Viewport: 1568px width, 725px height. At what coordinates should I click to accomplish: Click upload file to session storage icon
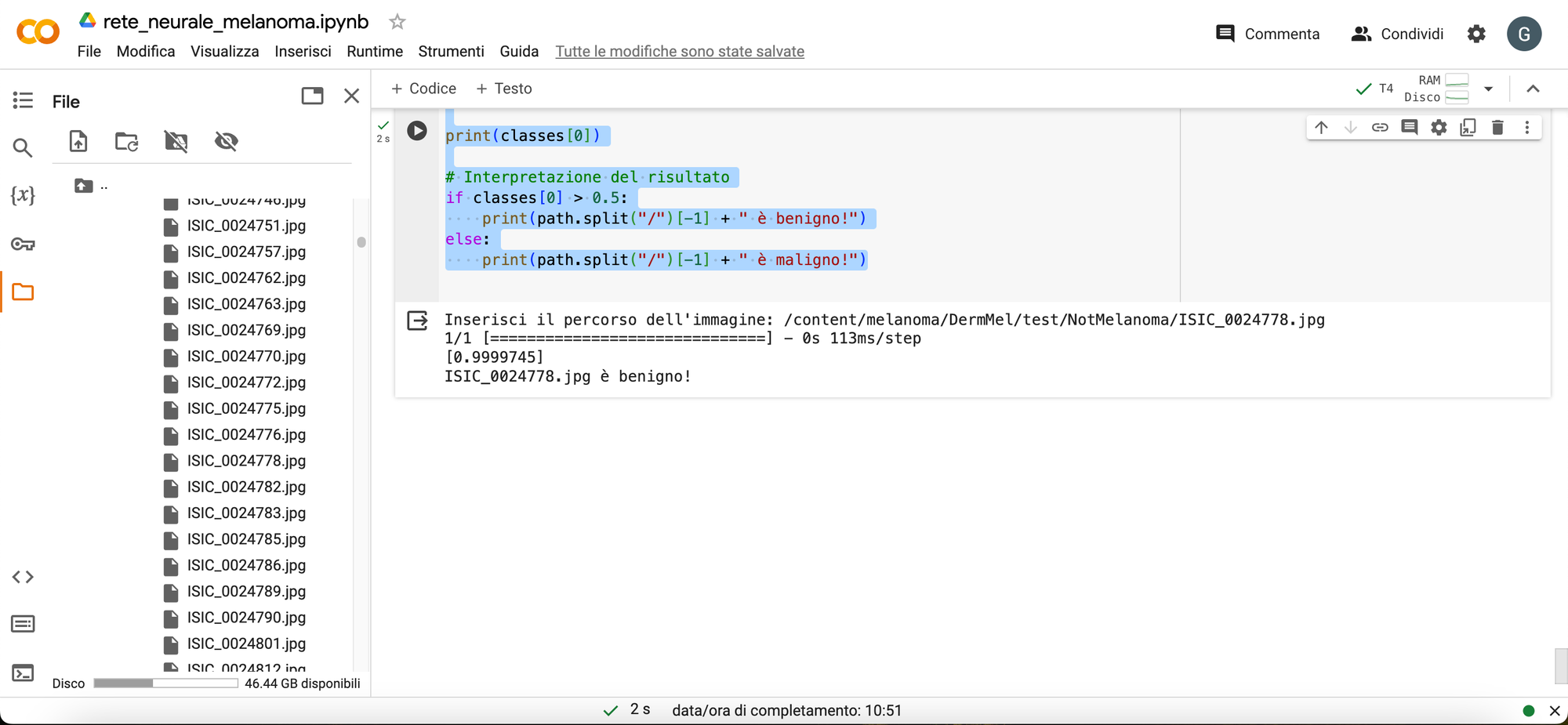coord(78,141)
